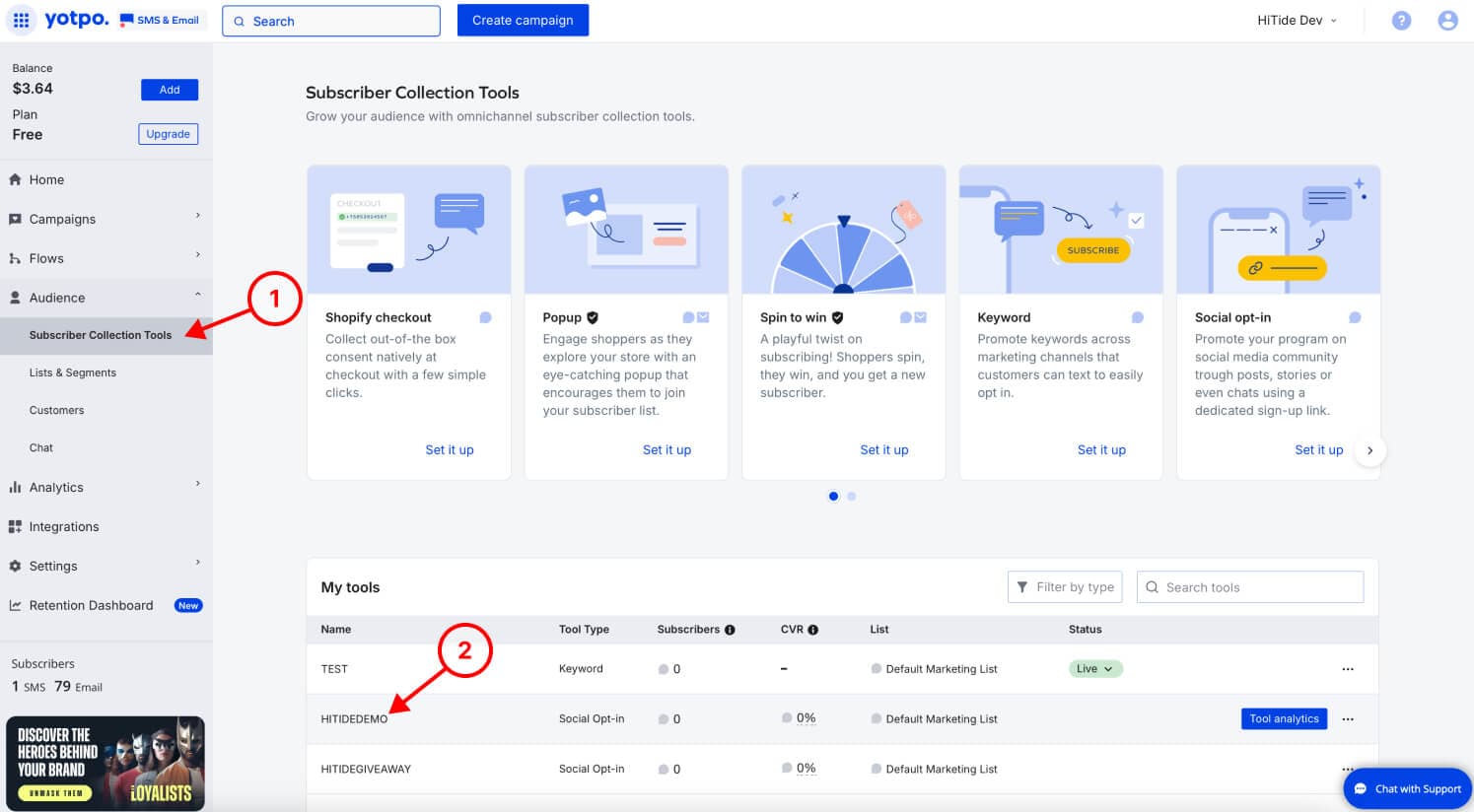Click the Filter by type funnel icon
This screenshot has width=1474, height=812.
pos(1021,586)
